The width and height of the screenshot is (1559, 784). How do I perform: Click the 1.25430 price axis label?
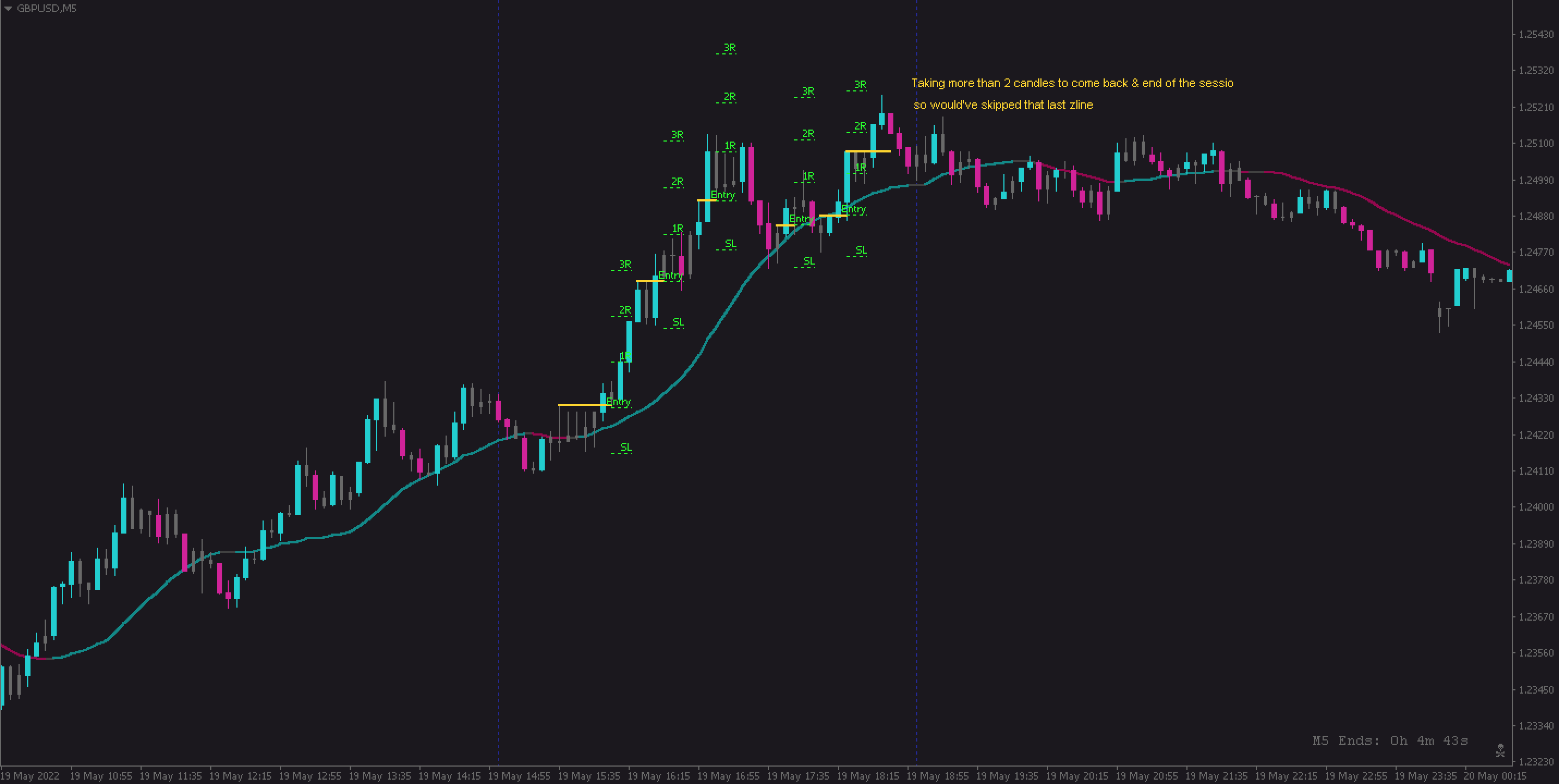coord(1536,34)
